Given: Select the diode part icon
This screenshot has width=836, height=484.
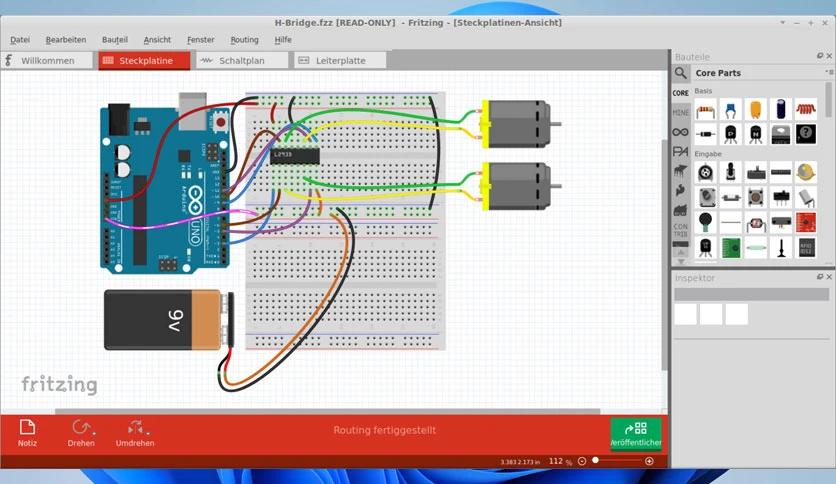Looking at the screenshot, I should (706, 134).
